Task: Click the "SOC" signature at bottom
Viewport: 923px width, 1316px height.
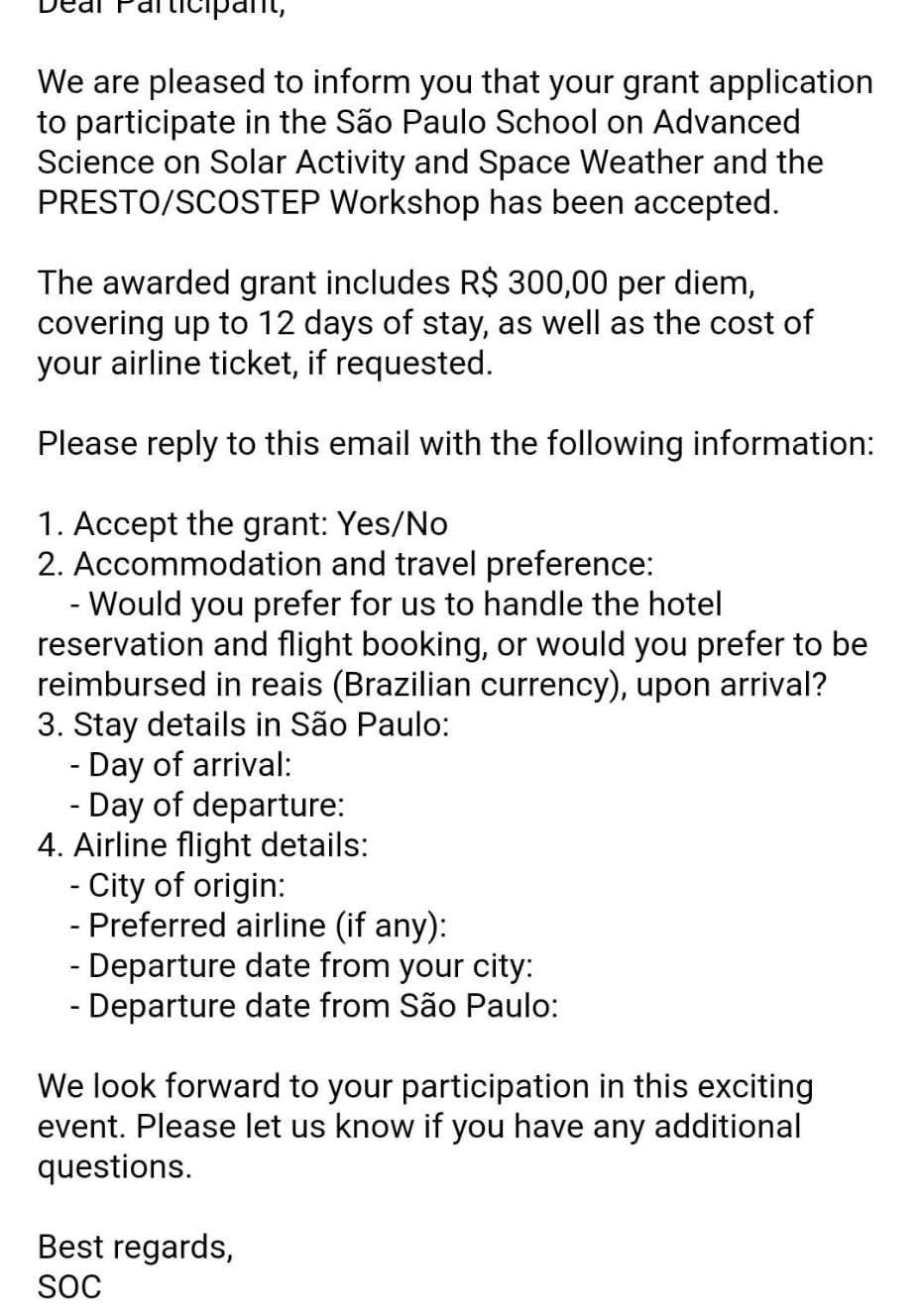Action: tap(69, 1286)
